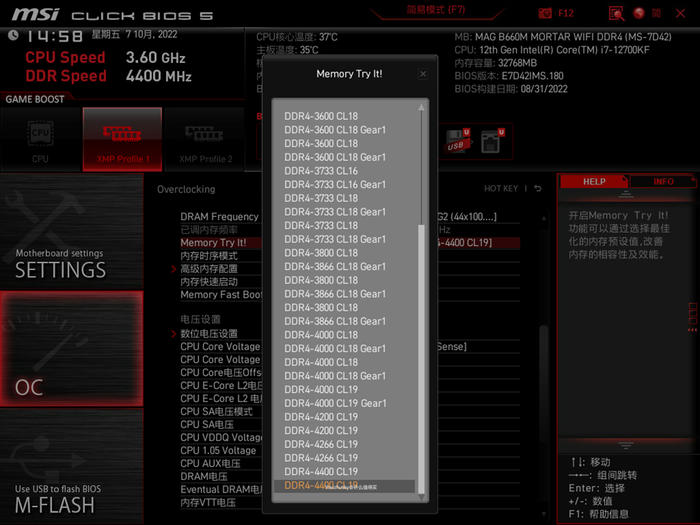Select DDR4-3733 CL16 preset
This screenshot has width=700, height=525.
321,171
